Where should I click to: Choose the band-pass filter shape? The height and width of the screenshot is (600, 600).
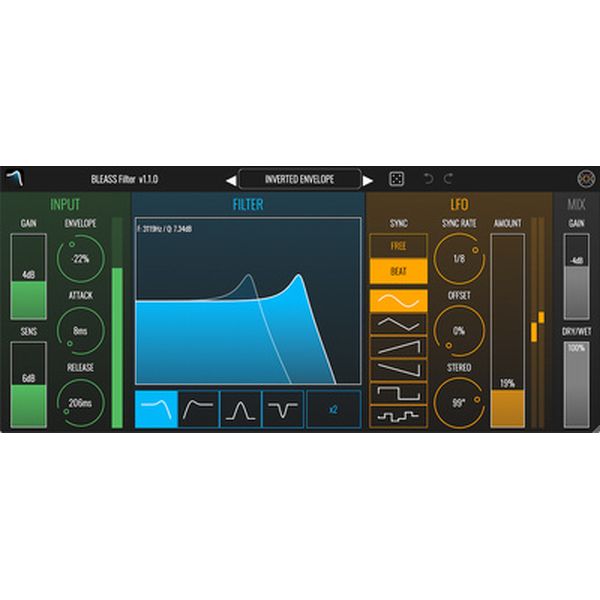coord(240,409)
